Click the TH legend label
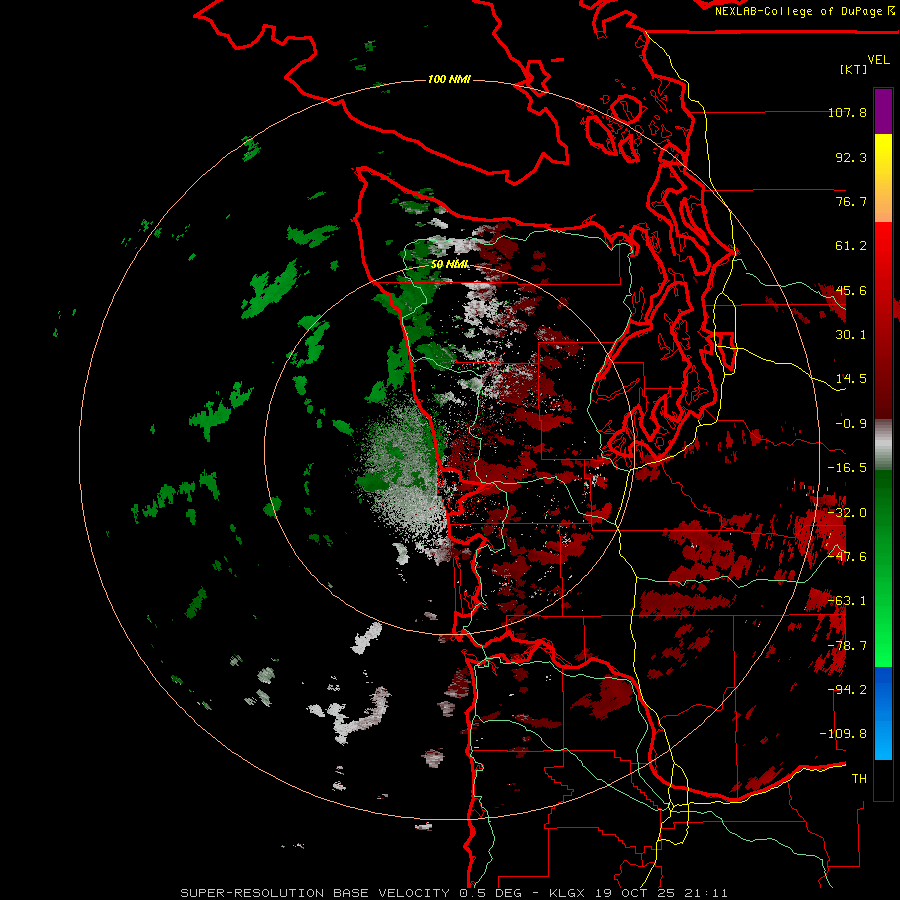The height and width of the screenshot is (900, 900). [859, 779]
